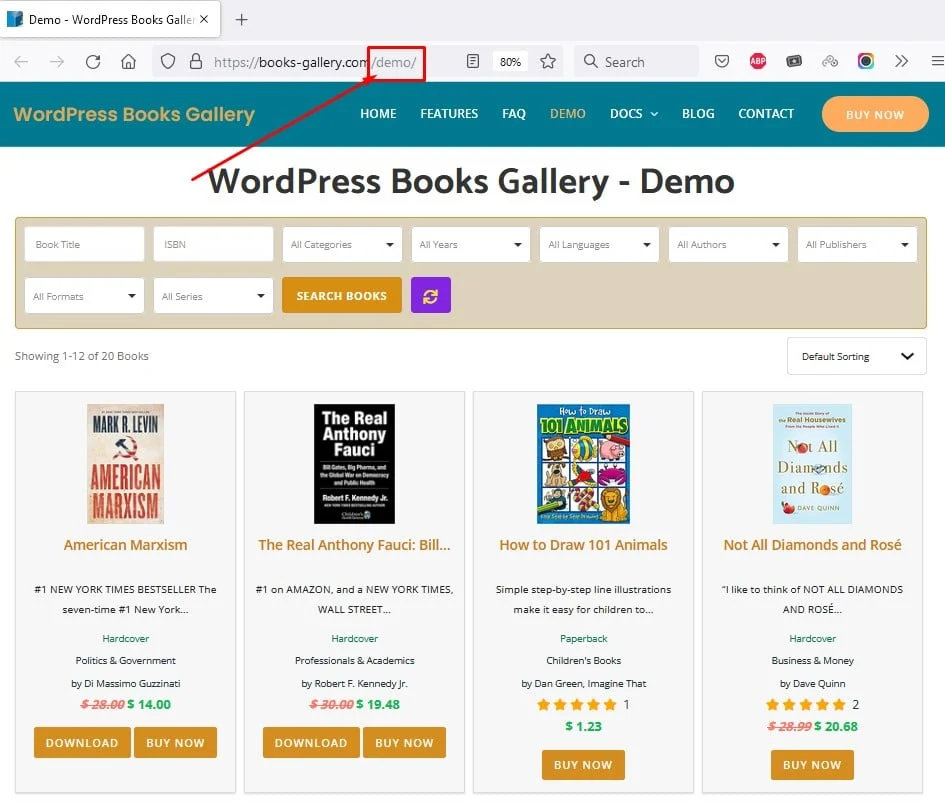Image resolution: width=945 pixels, height=801 pixels.
Task: Click the site padlock icon
Action: tap(196, 61)
